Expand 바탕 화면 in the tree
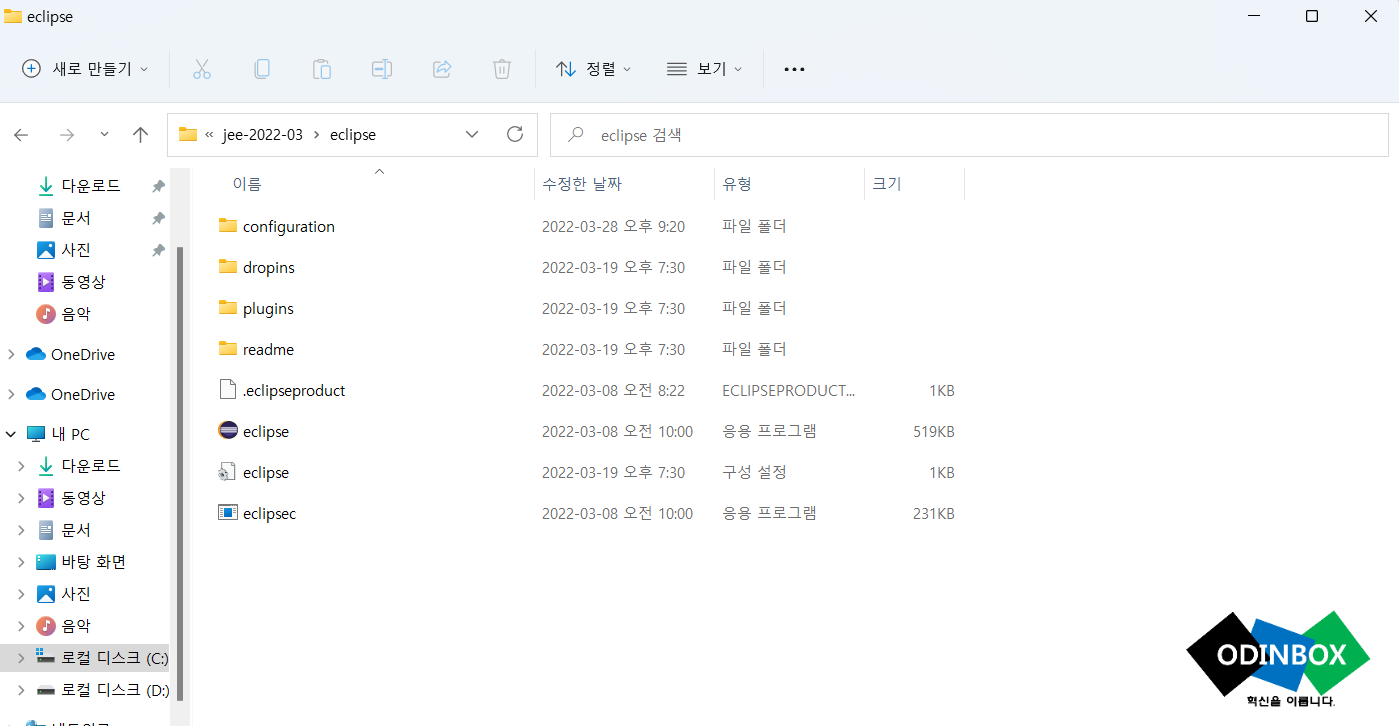The height and width of the screenshot is (726, 1399). click(22, 562)
